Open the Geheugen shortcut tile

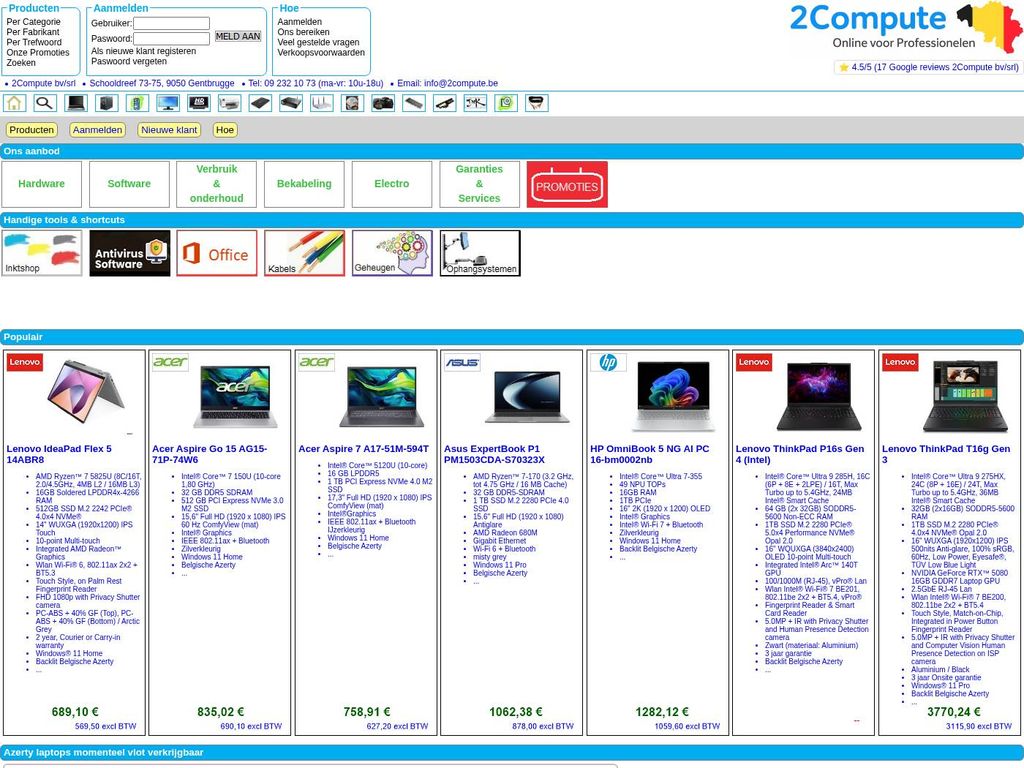(392, 253)
